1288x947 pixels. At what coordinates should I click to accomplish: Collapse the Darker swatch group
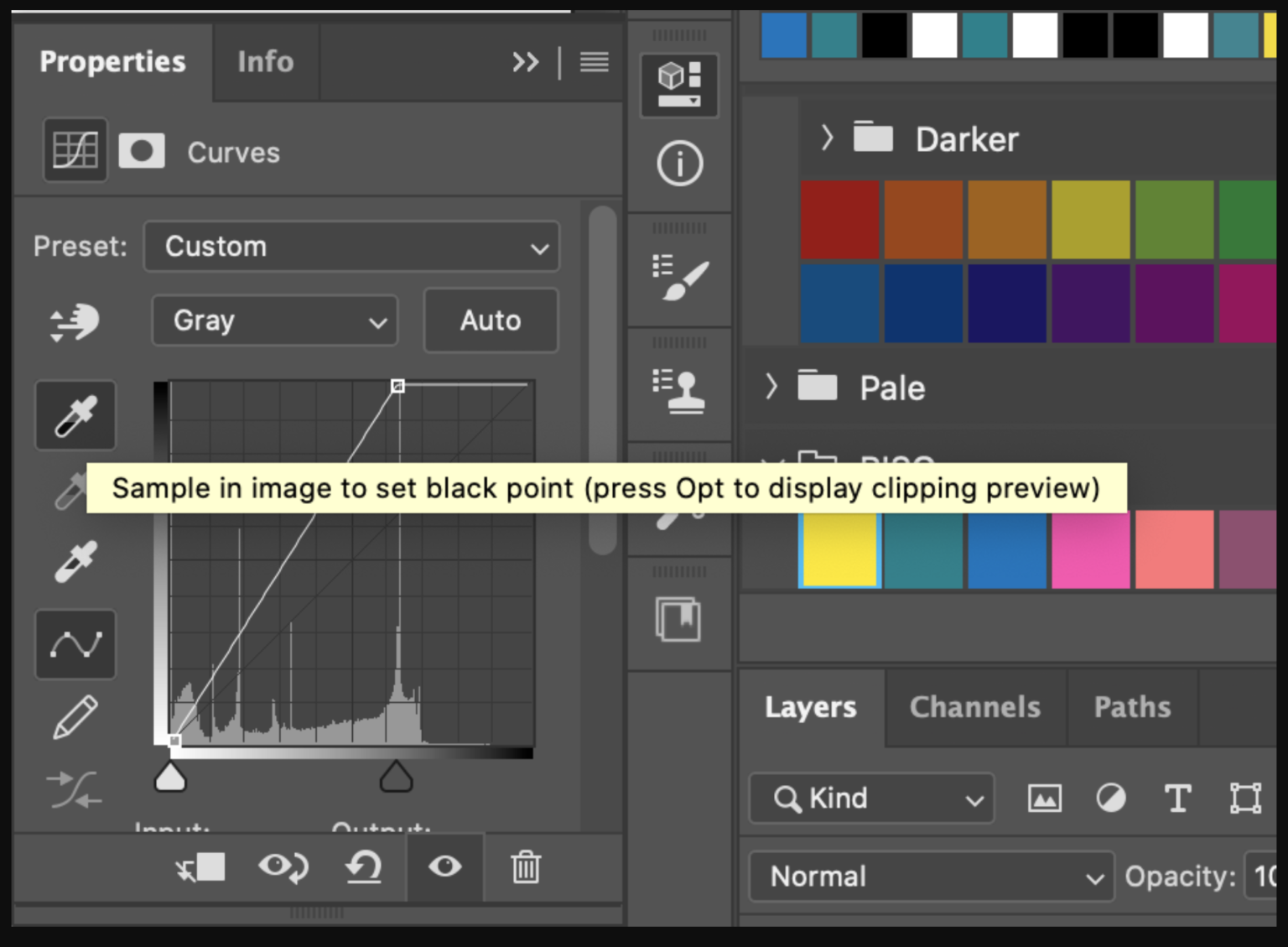(828, 138)
